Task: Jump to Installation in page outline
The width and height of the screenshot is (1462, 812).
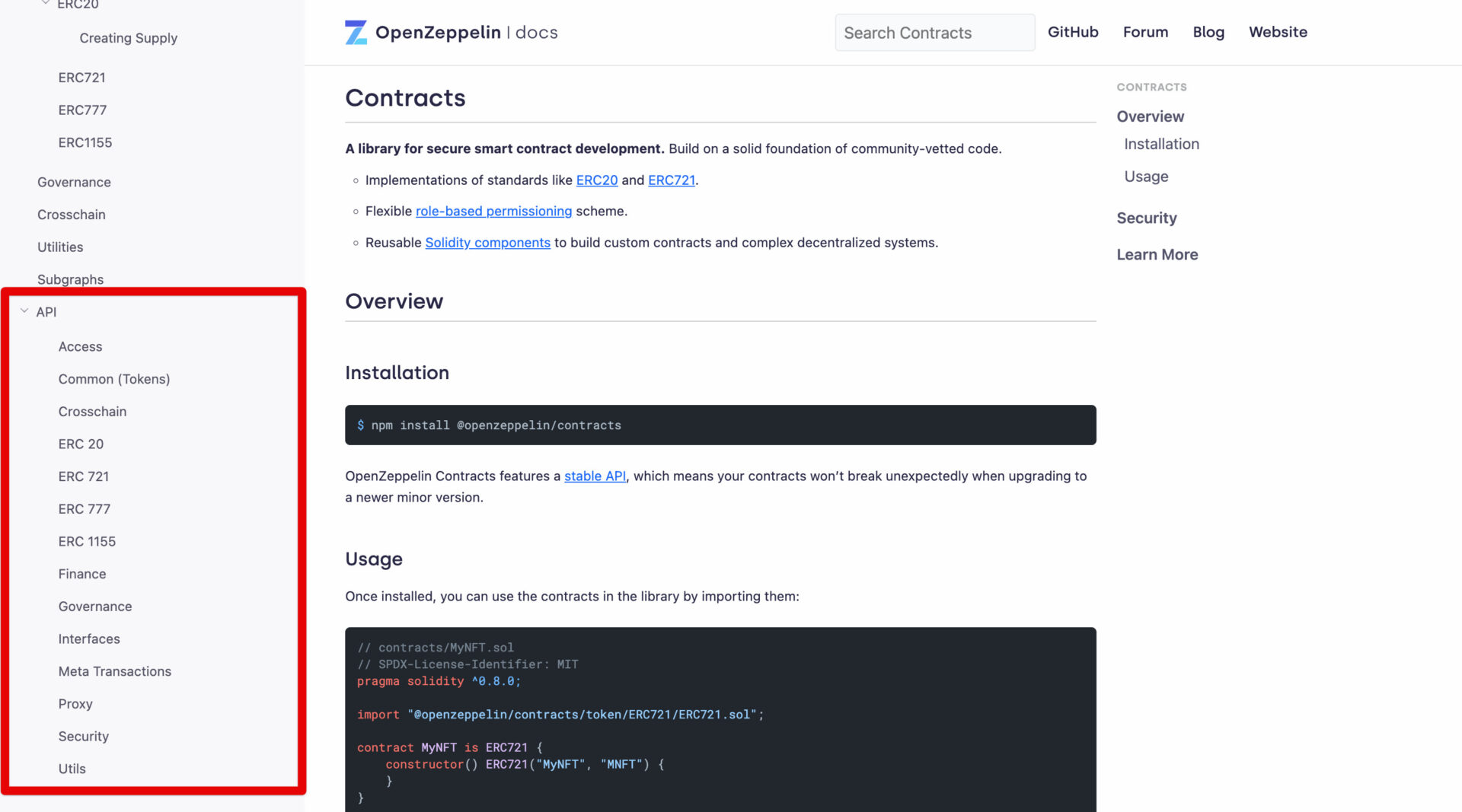Action: tap(1161, 144)
